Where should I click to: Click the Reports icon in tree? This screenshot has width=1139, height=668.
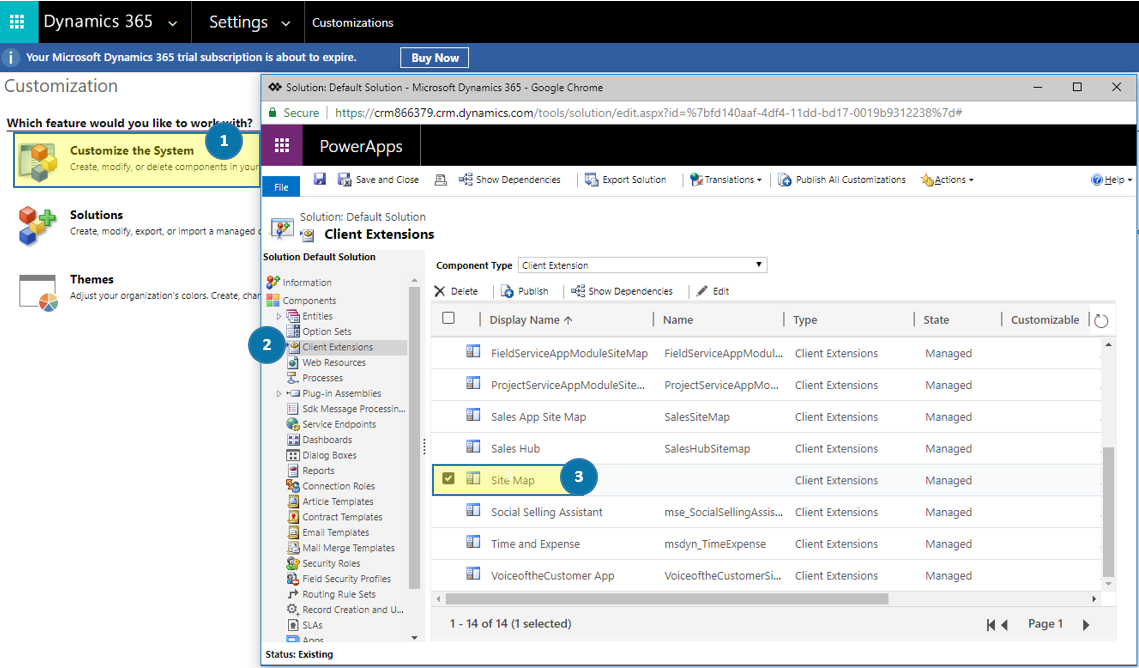coord(293,471)
